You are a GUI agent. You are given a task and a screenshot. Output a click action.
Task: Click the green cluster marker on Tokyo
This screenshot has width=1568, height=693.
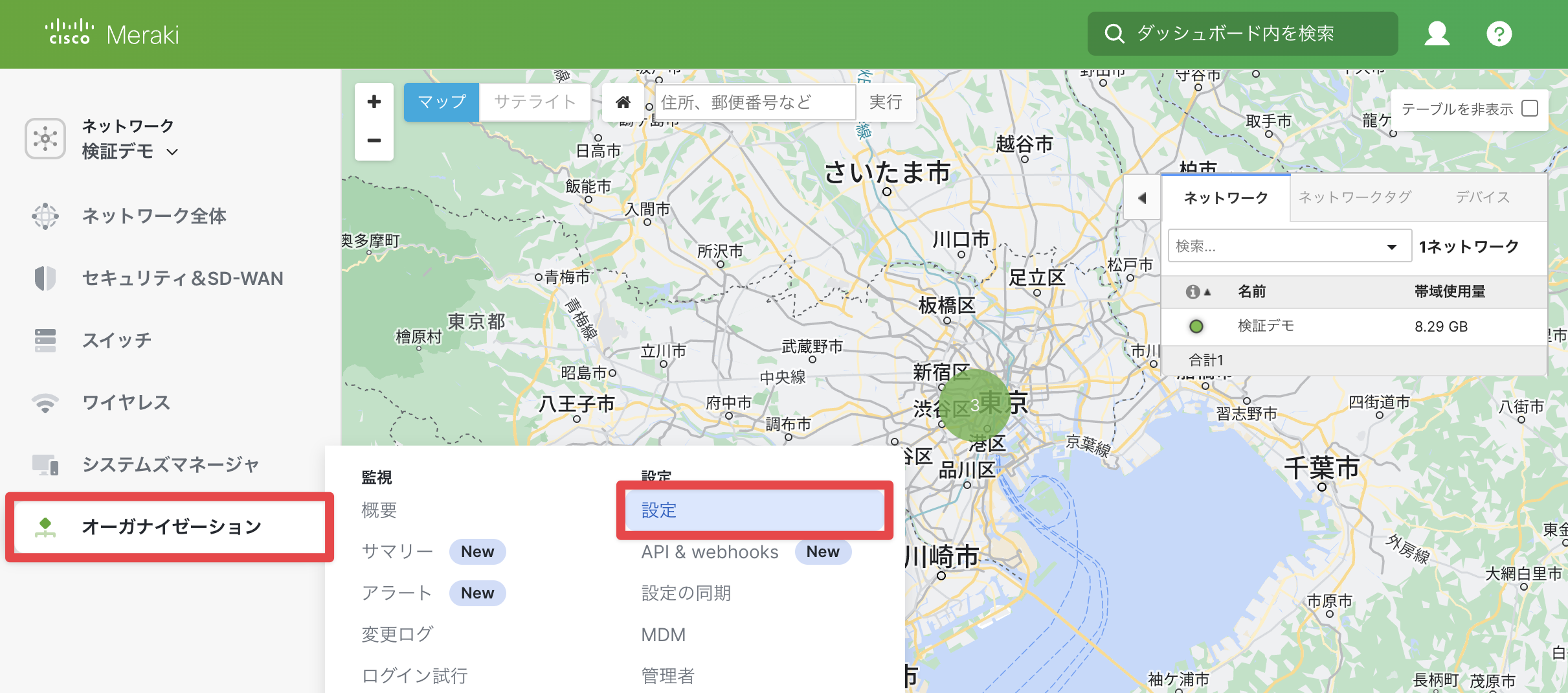tap(974, 405)
